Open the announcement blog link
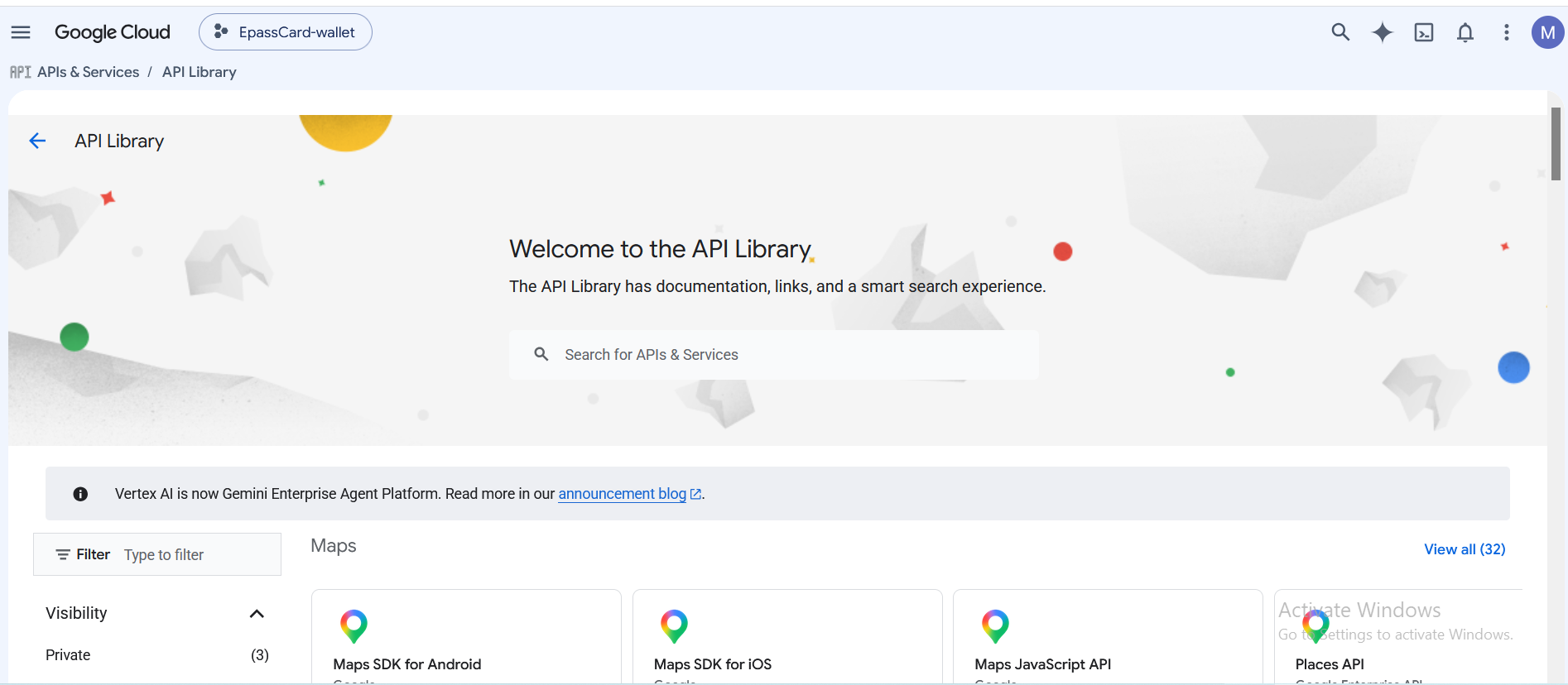The height and width of the screenshot is (685, 1568). tap(629, 494)
